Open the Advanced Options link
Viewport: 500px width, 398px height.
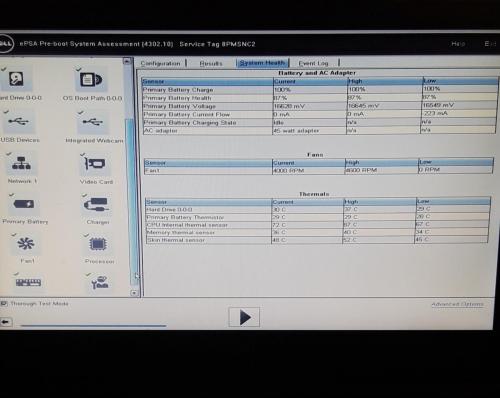click(x=457, y=304)
